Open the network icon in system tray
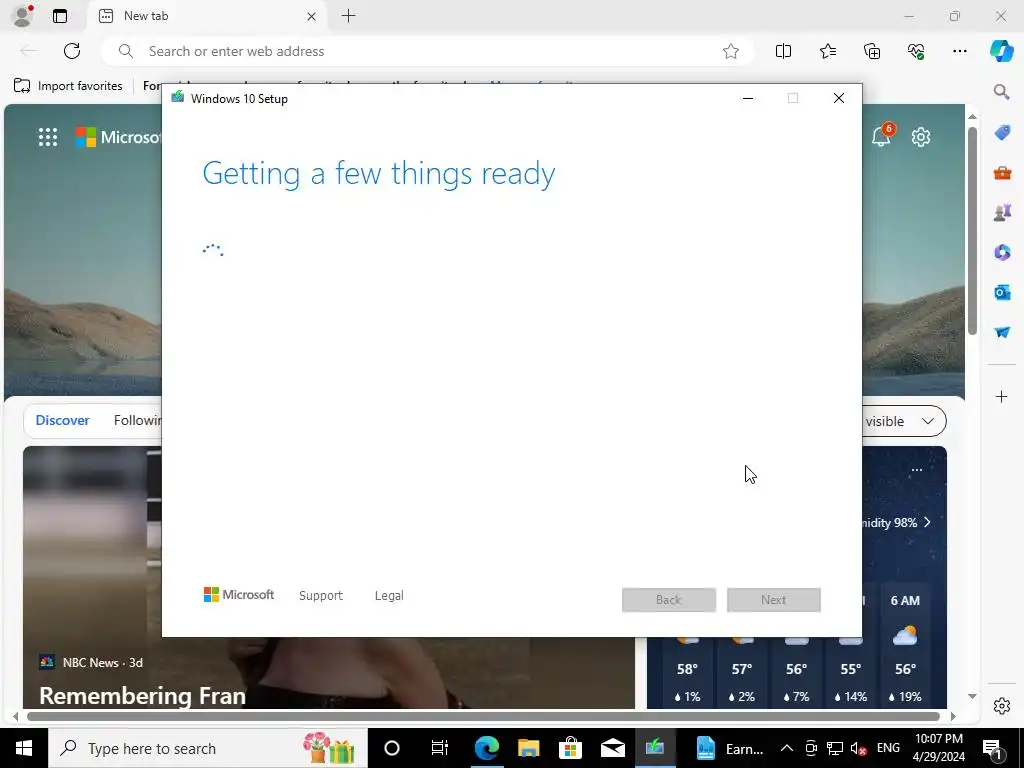 [835, 748]
